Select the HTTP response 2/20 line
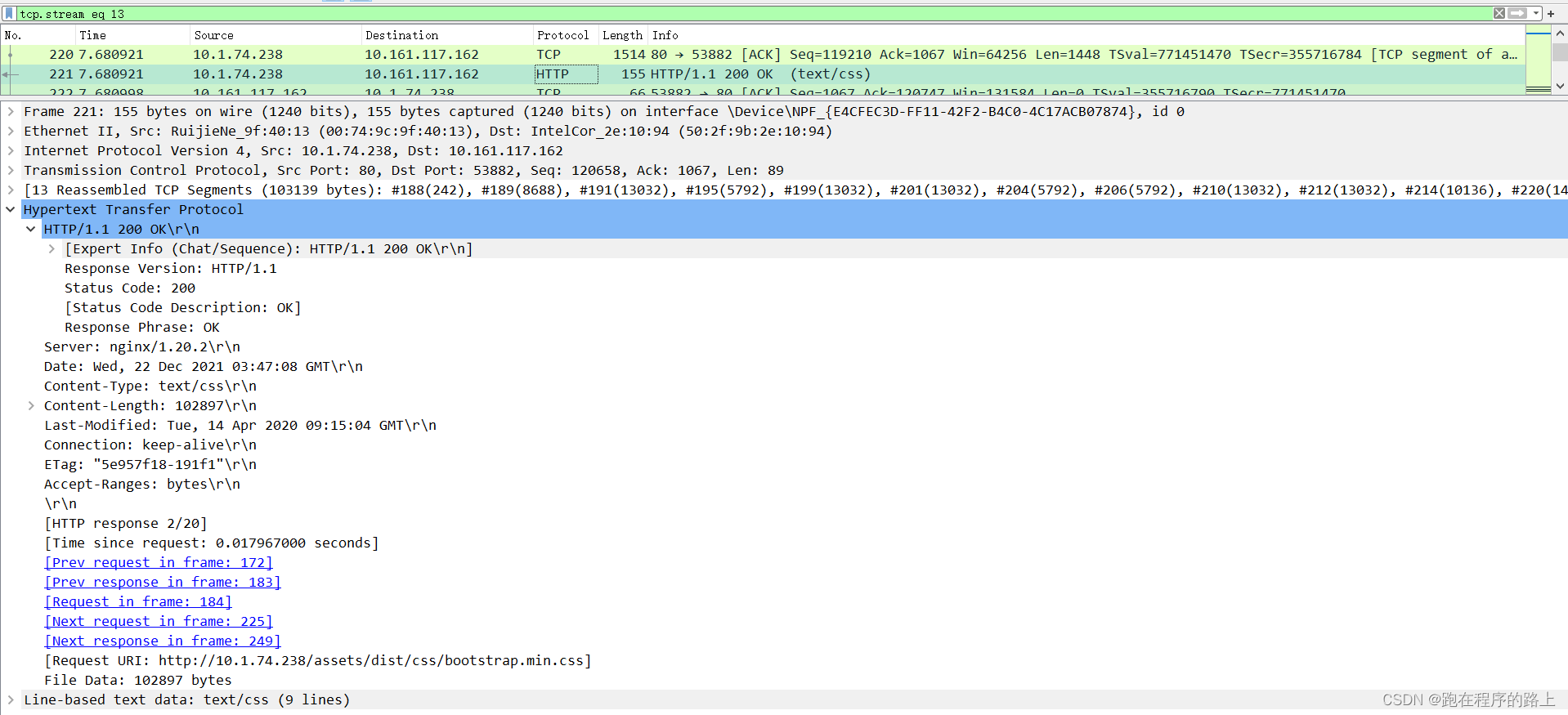This screenshot has height=715, width=1568. click(x=126, y=524)
